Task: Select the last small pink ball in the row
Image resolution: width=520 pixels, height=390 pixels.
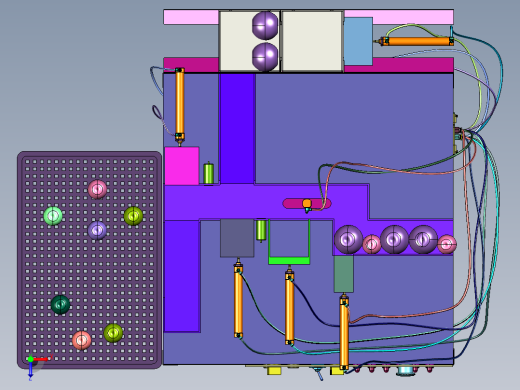Action: click(447, 244)
